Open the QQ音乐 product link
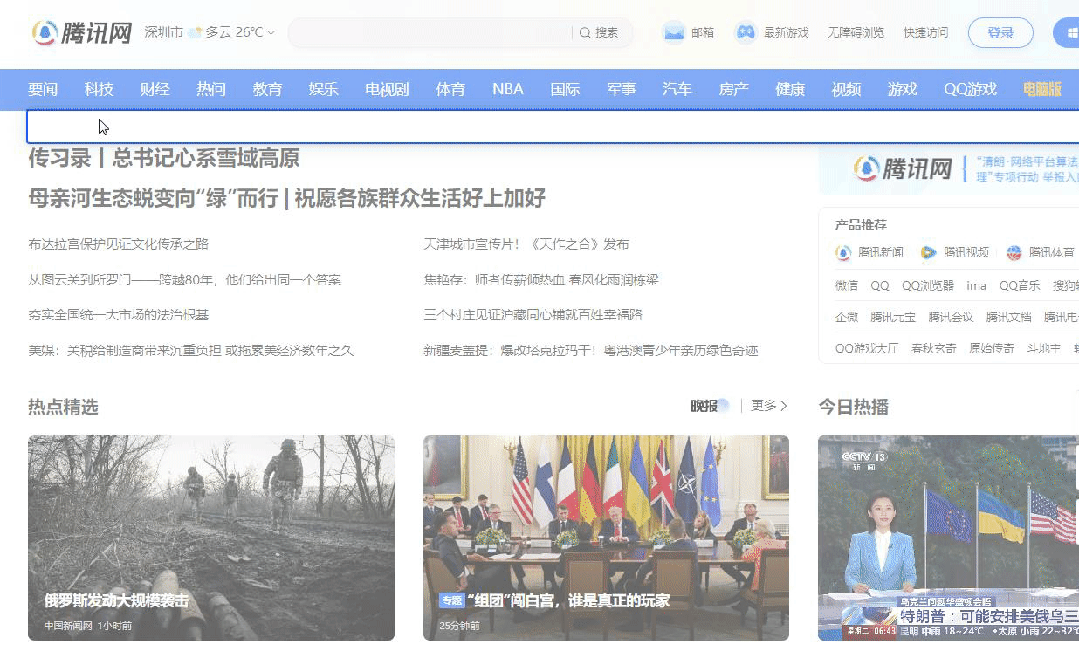 point(1019,286)
